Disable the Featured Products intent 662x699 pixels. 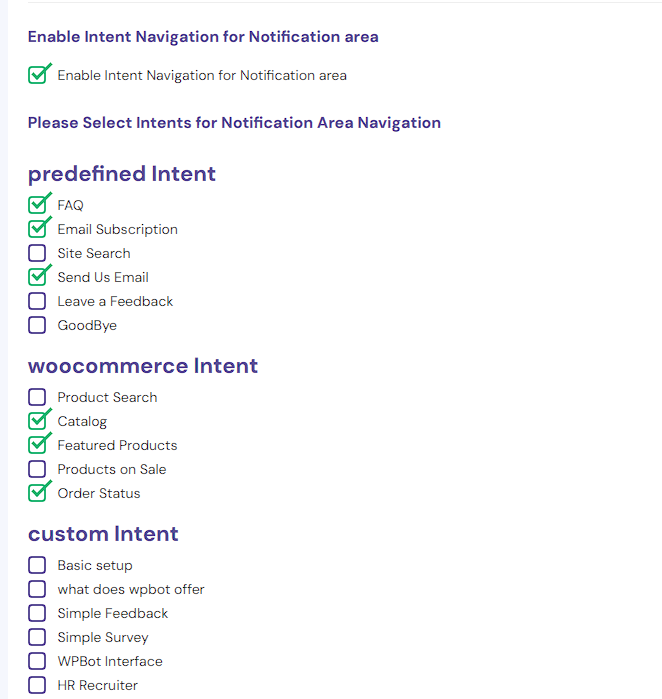point(37,445)
